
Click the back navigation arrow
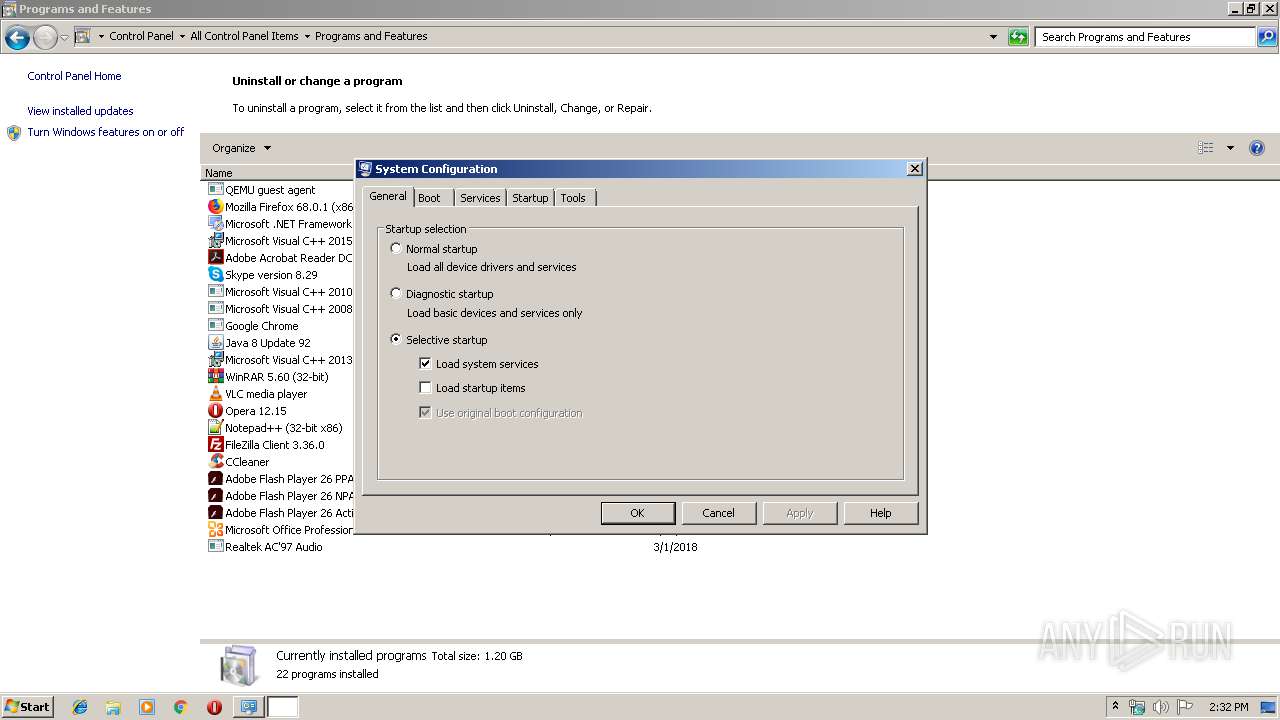click(17, 37)
